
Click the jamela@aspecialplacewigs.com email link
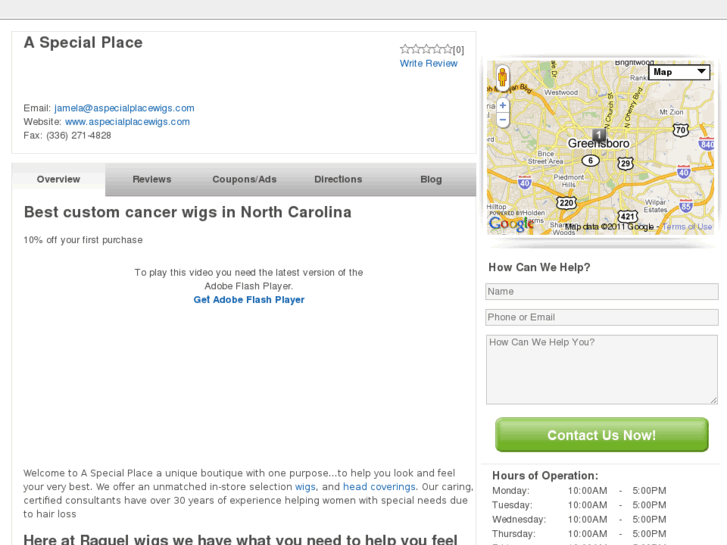124,108
